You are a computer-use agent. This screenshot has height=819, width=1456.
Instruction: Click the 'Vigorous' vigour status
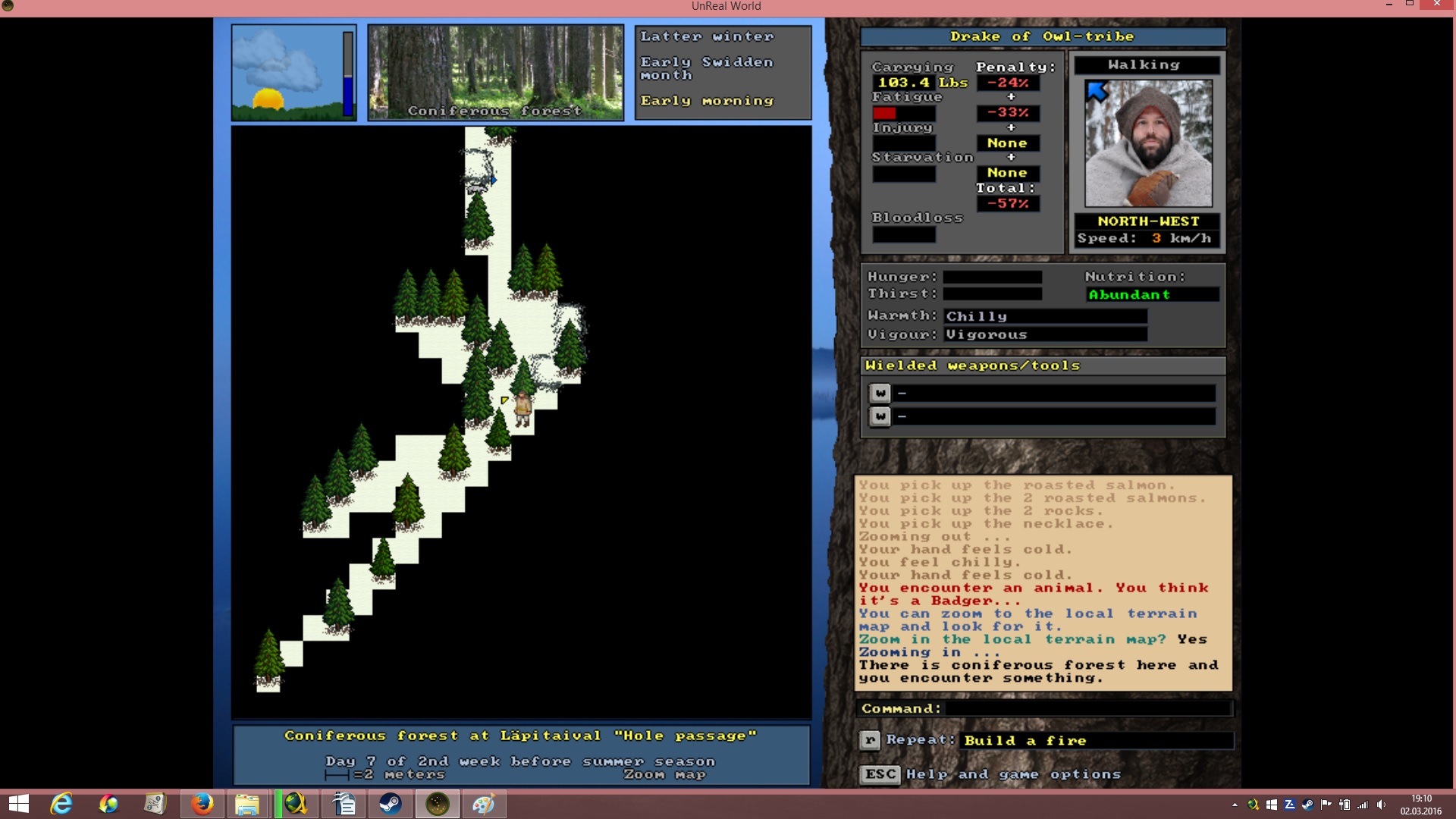tap(1045, 334)
